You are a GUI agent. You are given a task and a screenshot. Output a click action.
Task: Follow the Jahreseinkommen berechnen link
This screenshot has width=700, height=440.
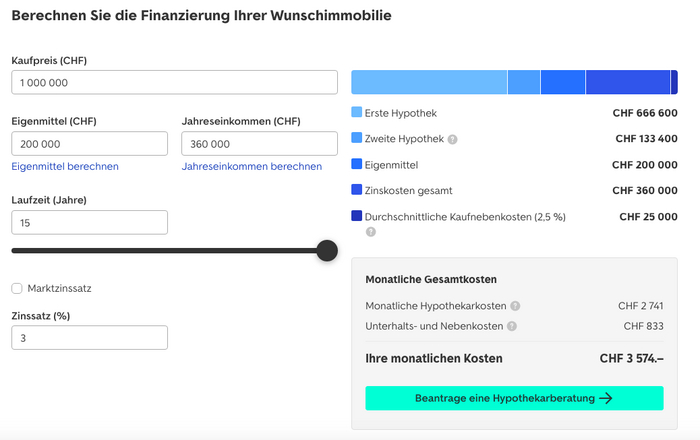coord(252,167)
